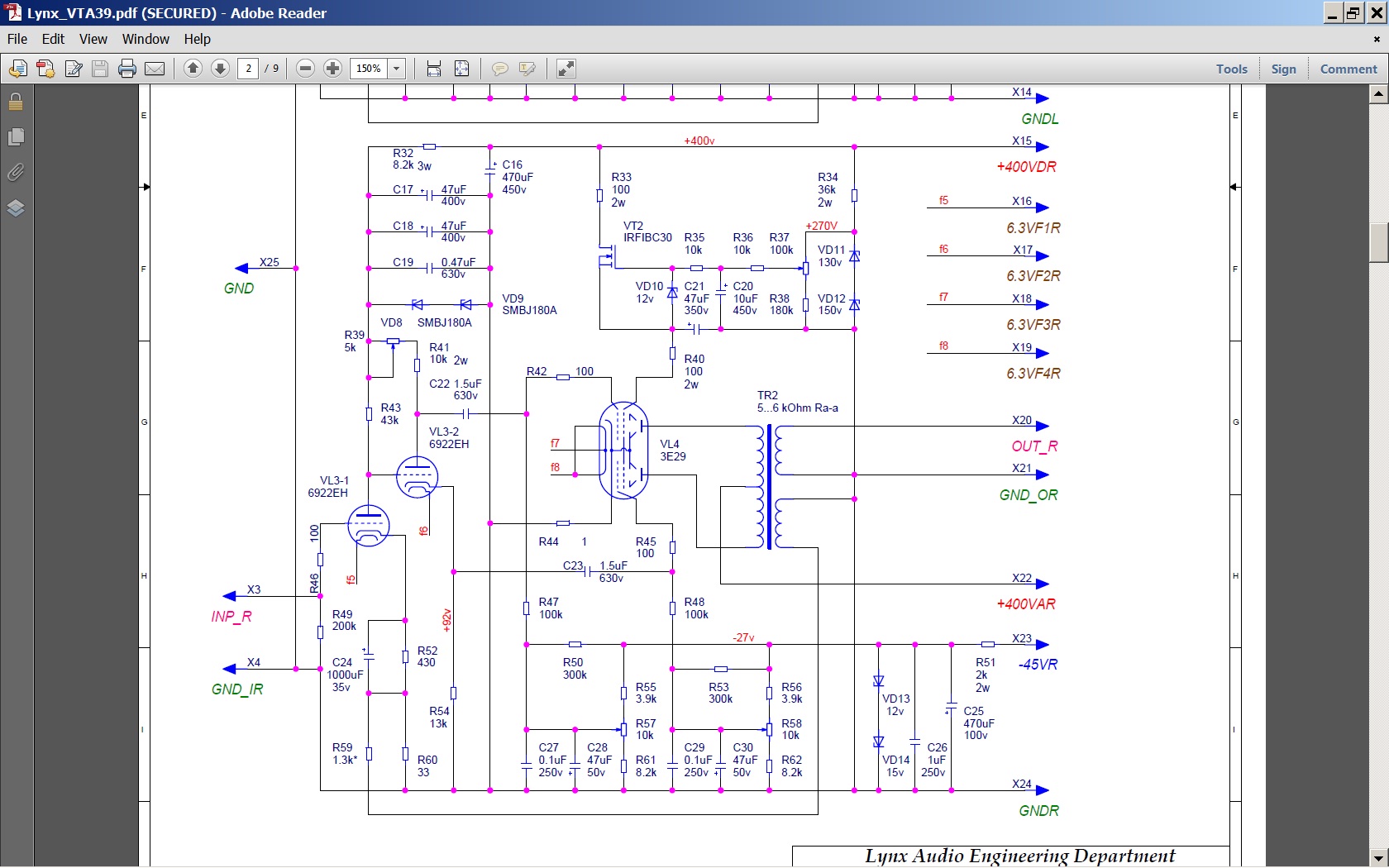Go to next page with down arrow

click(220, 69)
